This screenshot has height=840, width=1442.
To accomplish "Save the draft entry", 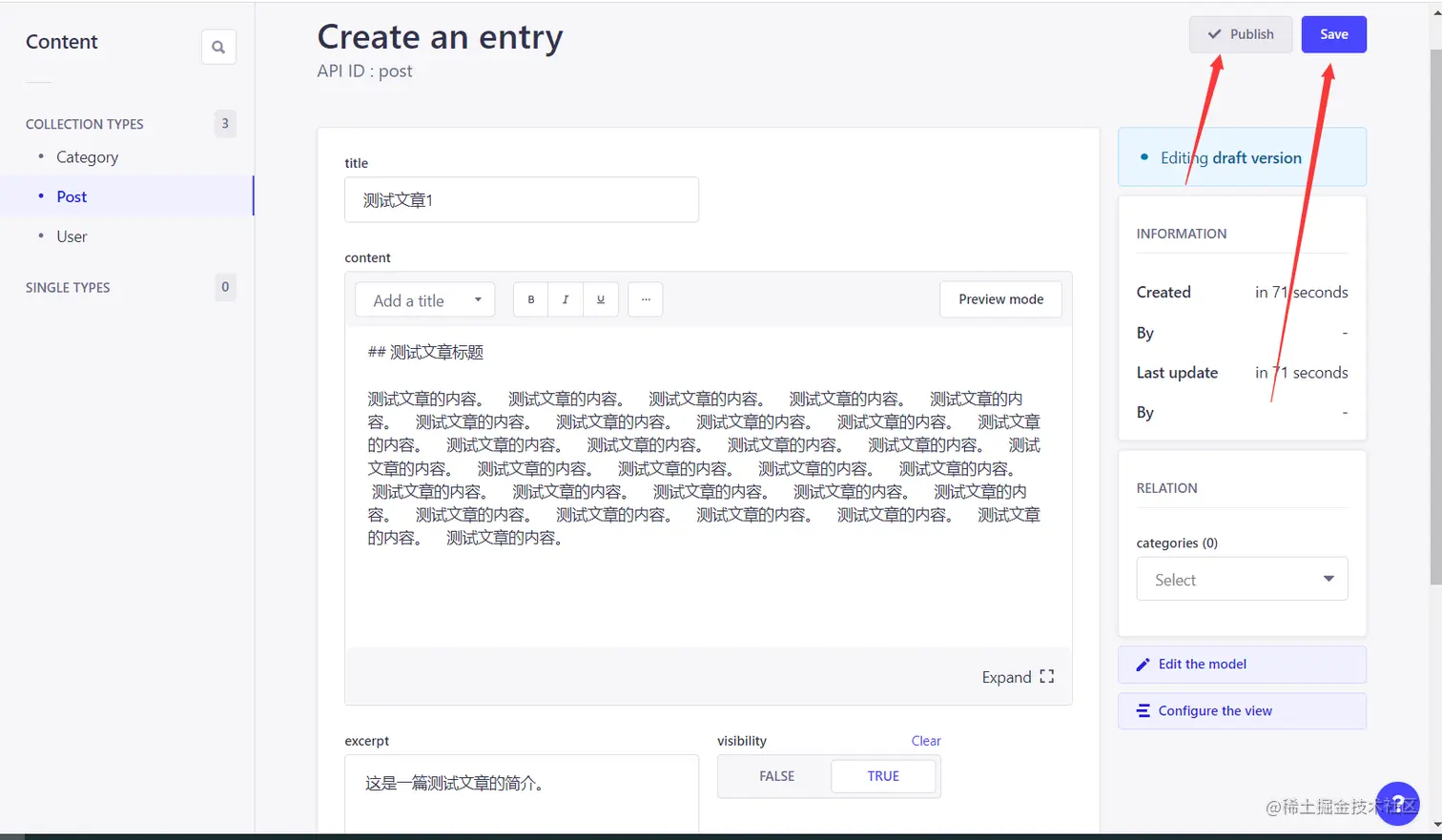I will pyautogui.click(x=1332, y=33).
